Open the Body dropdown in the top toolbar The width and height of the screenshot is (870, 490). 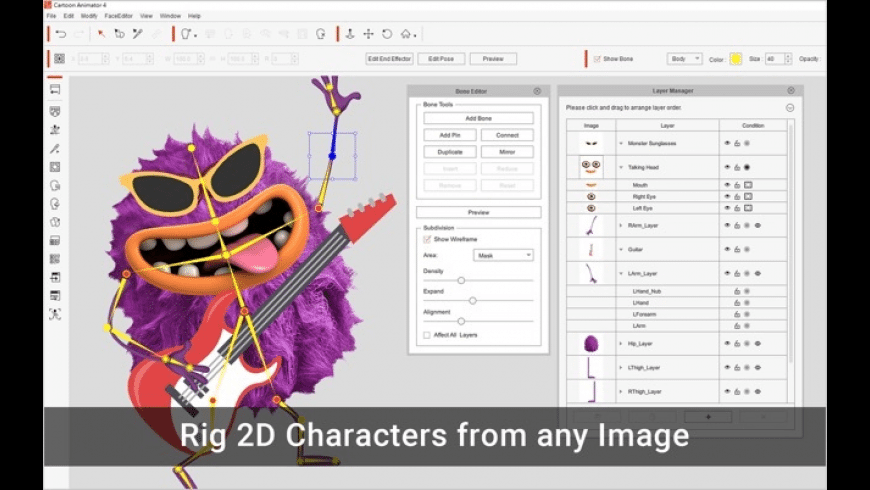[684, 59]
